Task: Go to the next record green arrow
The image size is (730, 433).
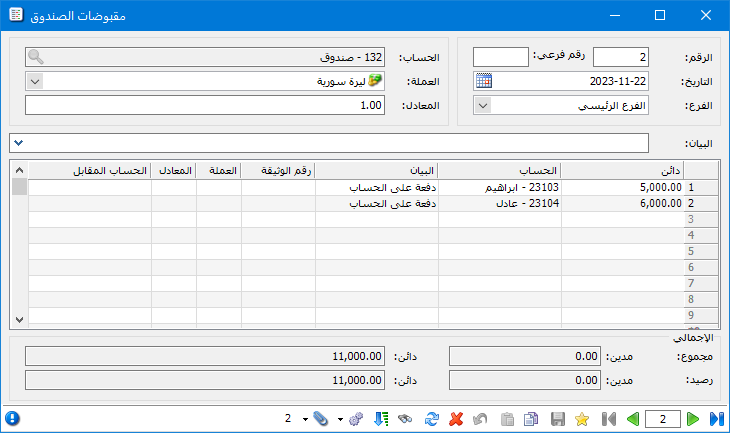Action: click(692, 419)
